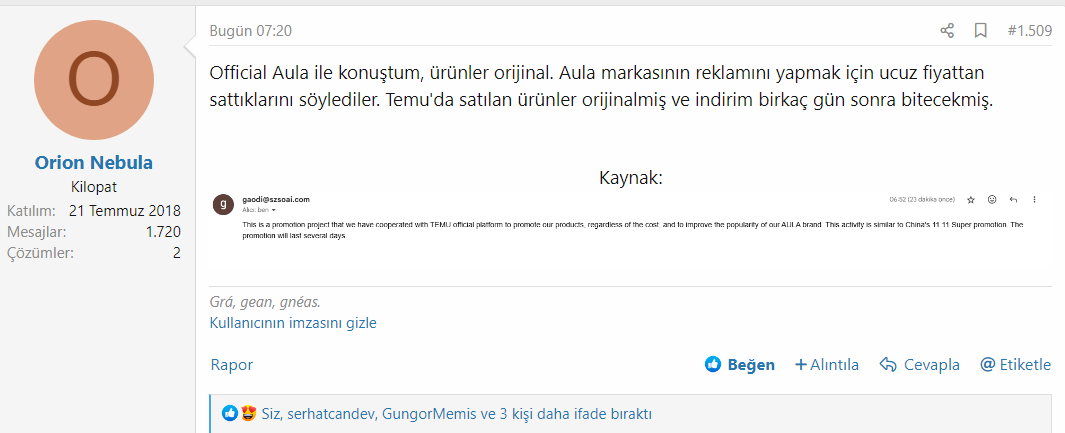Screen dimensions: 1065x433
Task: Click the Rapor report link
Action: pyautogui.click(x=231, y=365)
